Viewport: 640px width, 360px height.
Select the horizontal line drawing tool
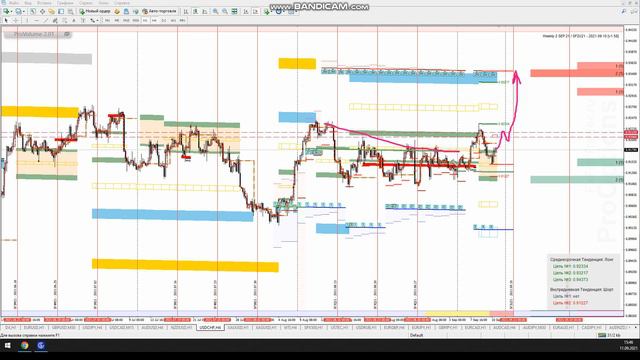click(36, 20)
